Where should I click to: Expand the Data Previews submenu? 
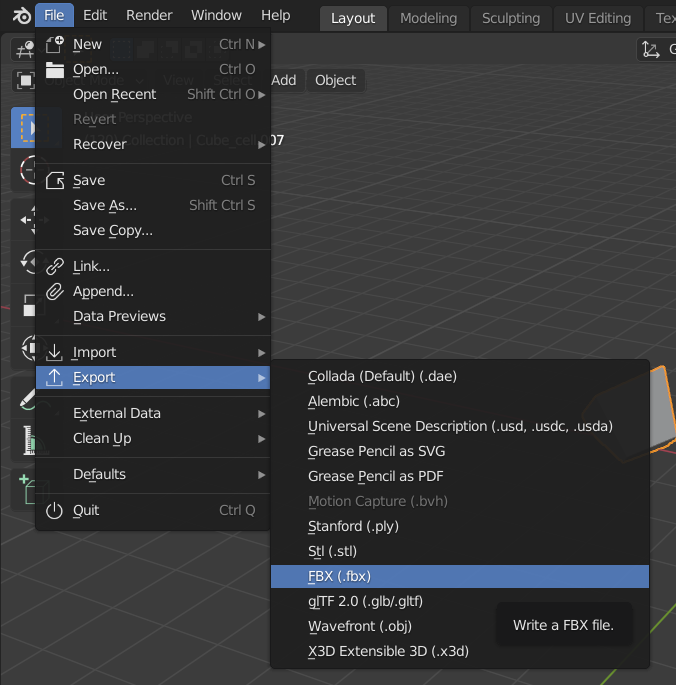pyautogui.click(x=153, y=316)
